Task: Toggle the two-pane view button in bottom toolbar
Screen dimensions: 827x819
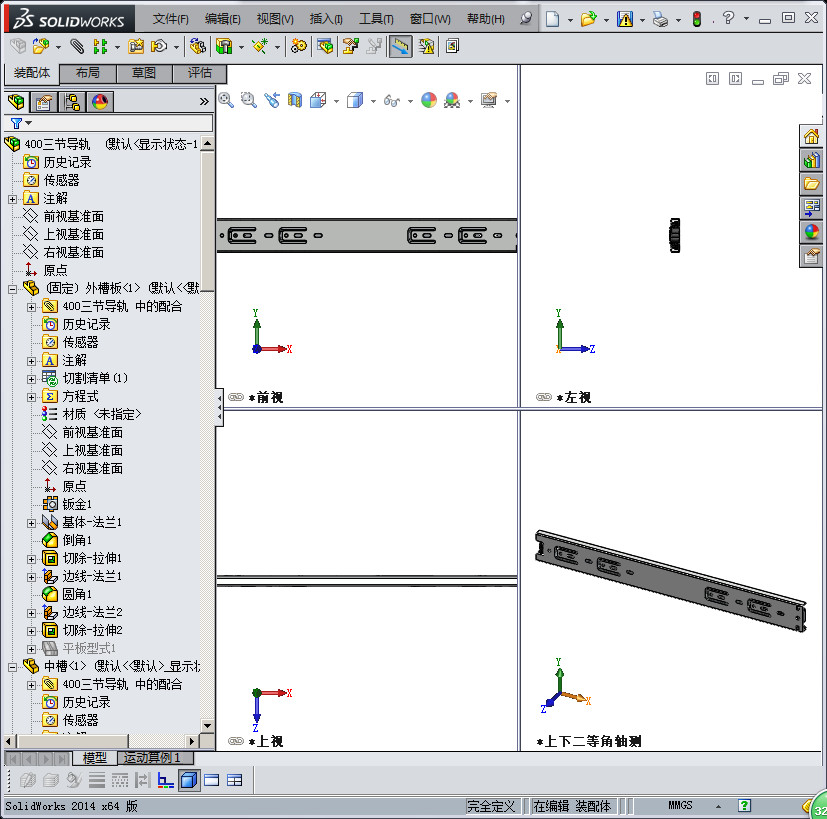Action: tap(211, 780)
